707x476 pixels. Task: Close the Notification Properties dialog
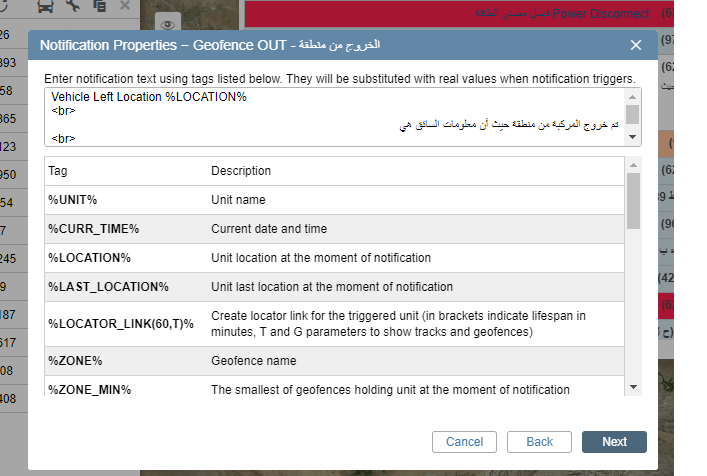(636, 45)
